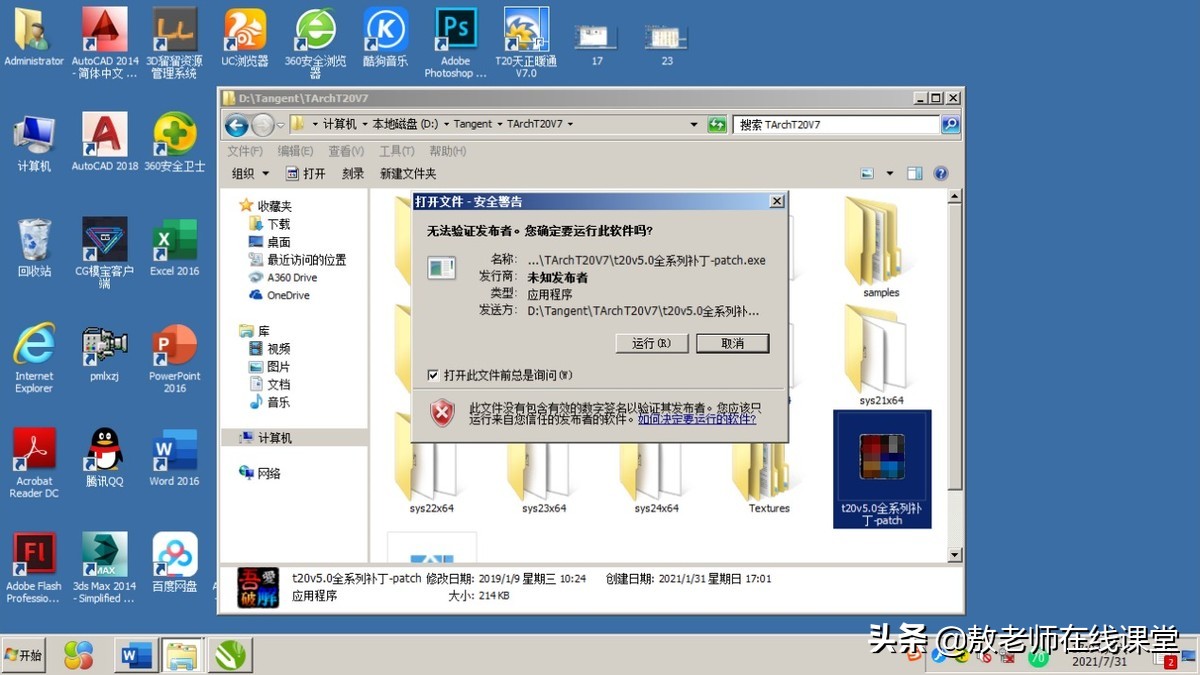Open Adobe Photoshop from the desktop
1200x675 pixels.
(455, 30)
